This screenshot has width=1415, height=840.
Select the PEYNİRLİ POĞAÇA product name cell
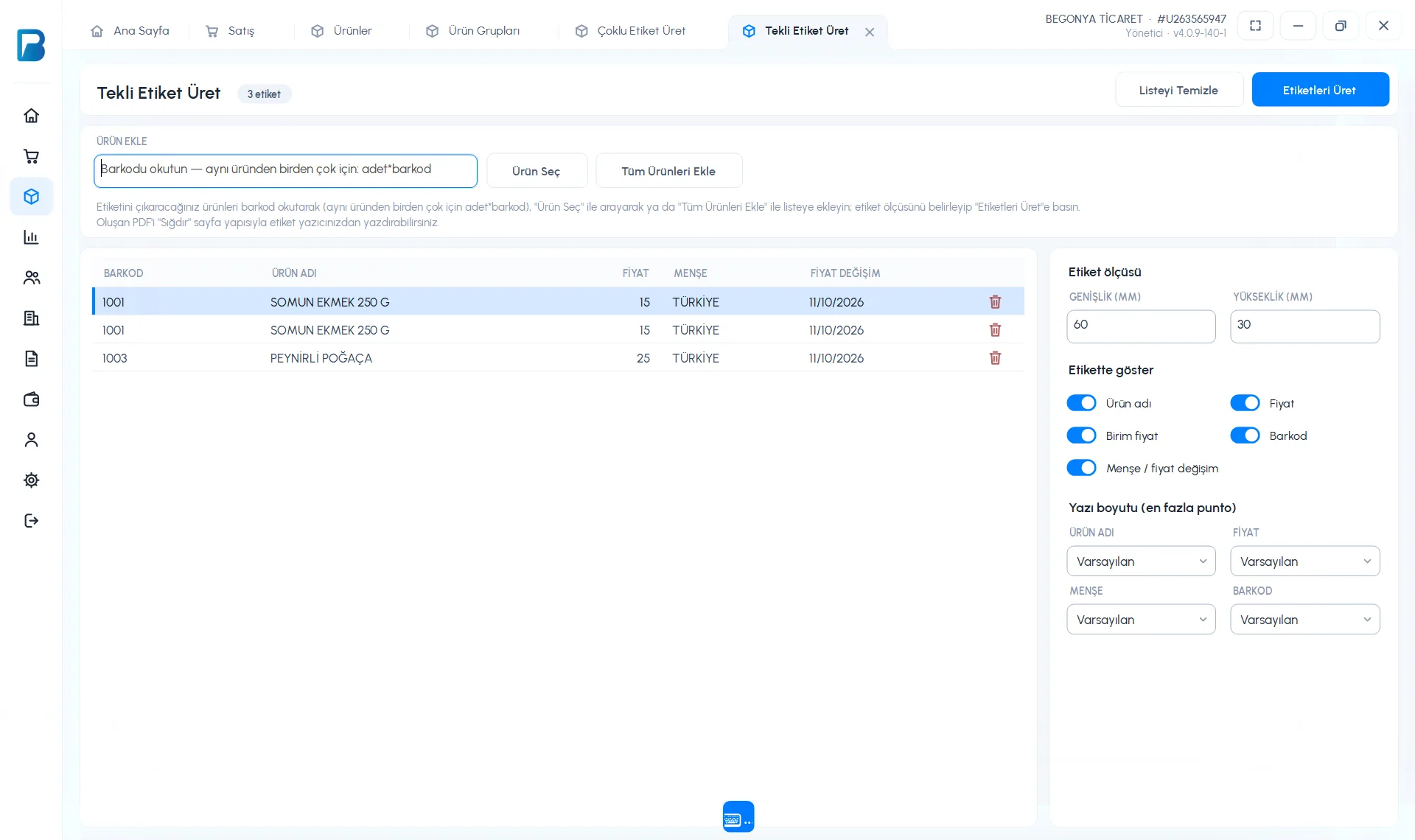(x=321, y=358)
